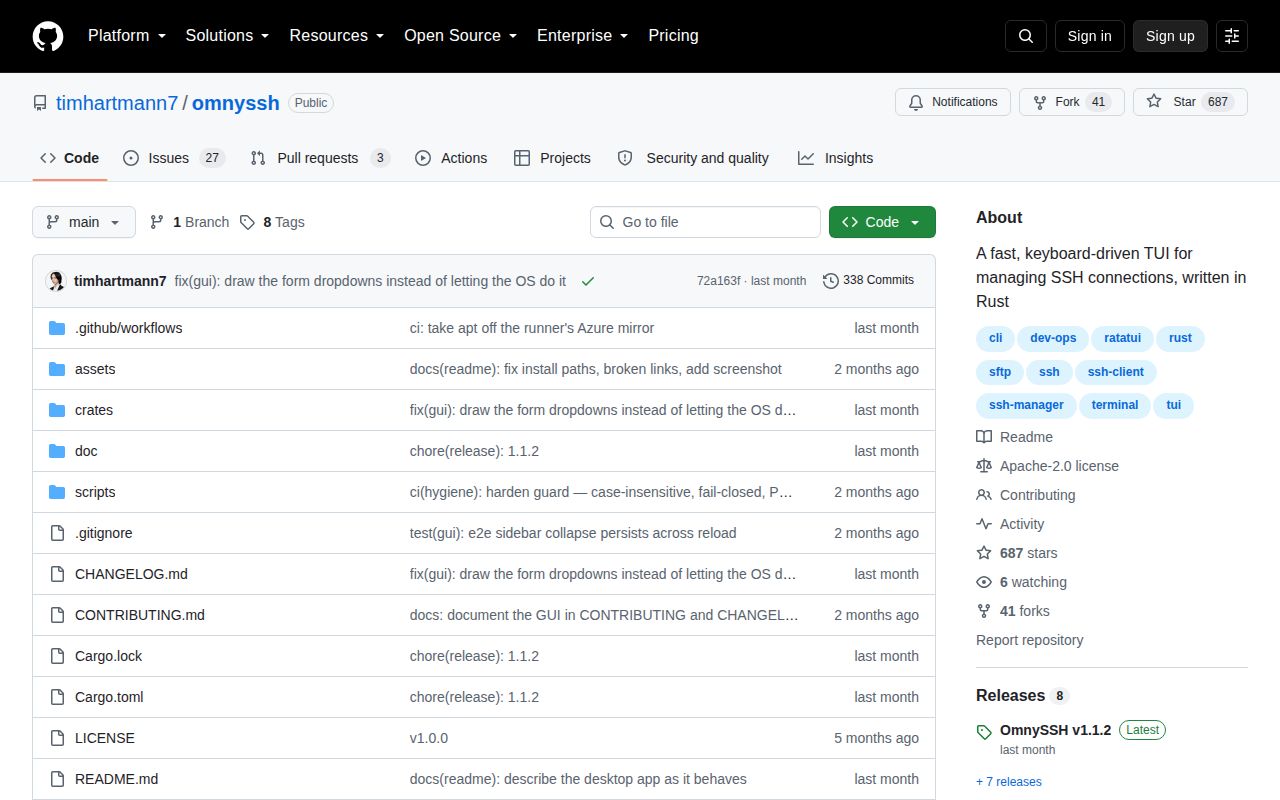Open the appearance settings icon button
1280x800 pixels.
(x=1232, y=36)
